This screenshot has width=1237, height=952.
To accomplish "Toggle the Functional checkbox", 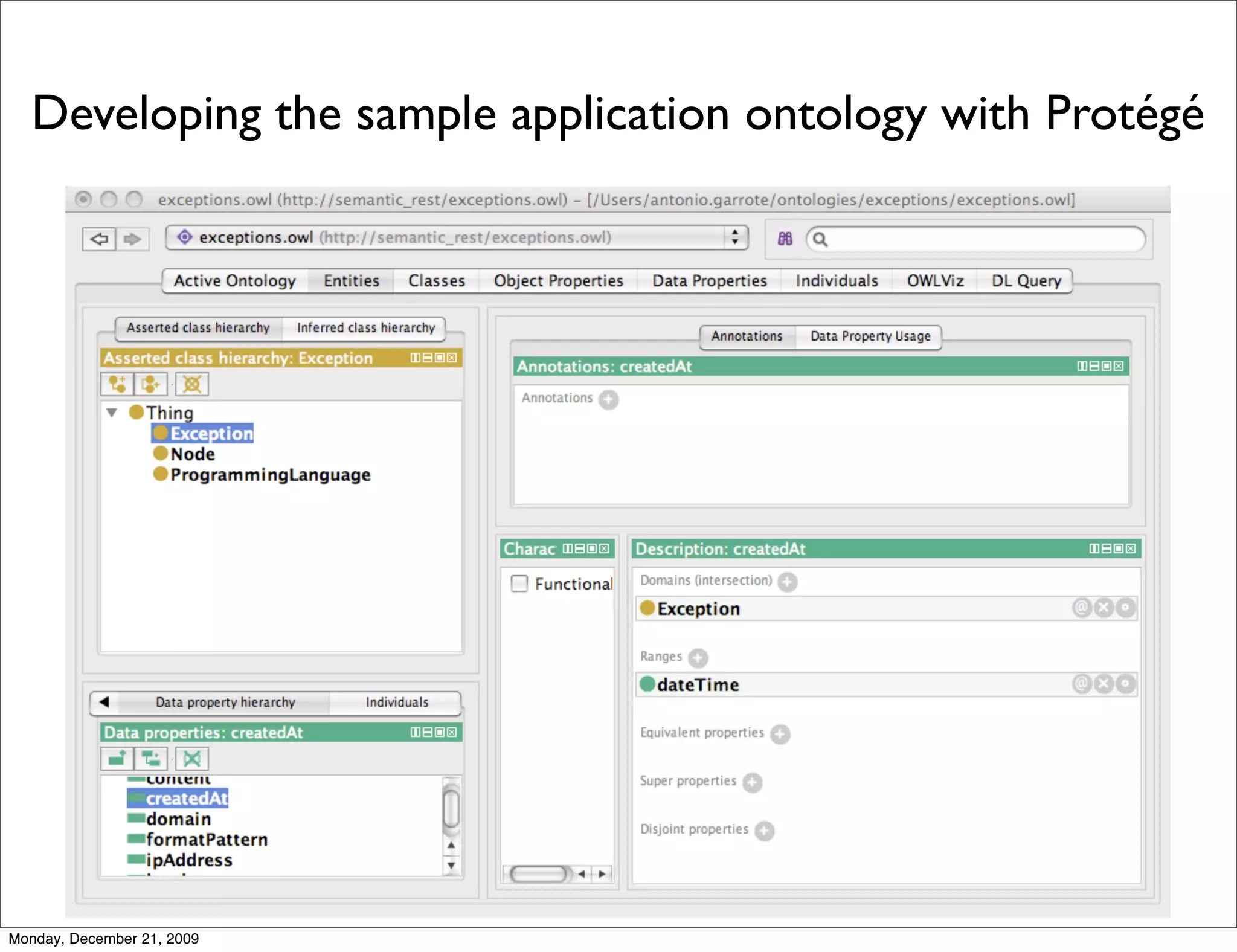I will coord(519,584).
